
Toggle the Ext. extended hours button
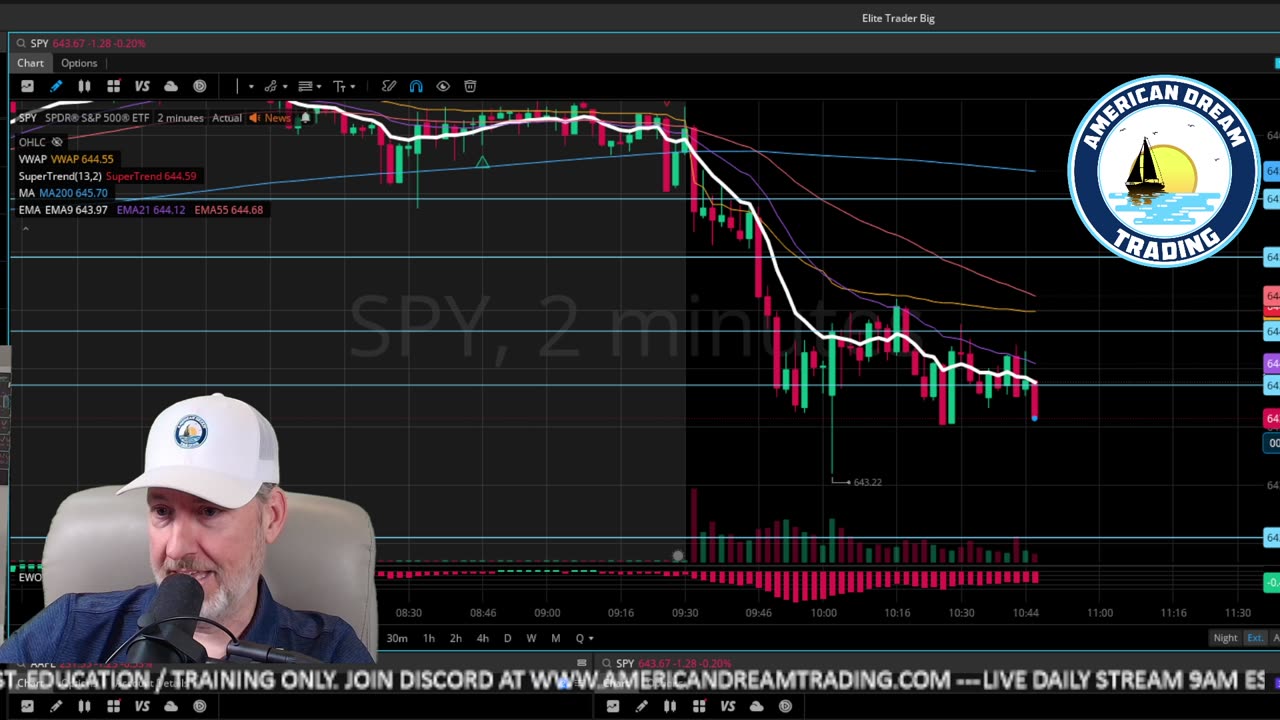pyautogui.click(x=1254, y=638)
